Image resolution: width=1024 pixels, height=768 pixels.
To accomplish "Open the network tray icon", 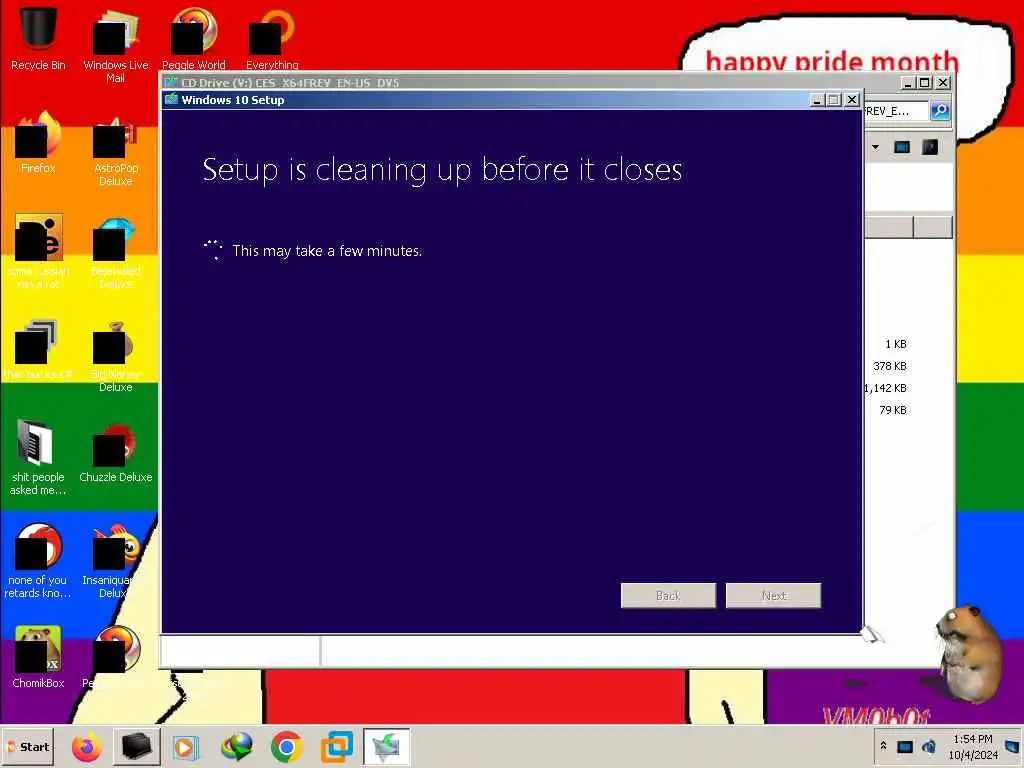I will 905,746.
